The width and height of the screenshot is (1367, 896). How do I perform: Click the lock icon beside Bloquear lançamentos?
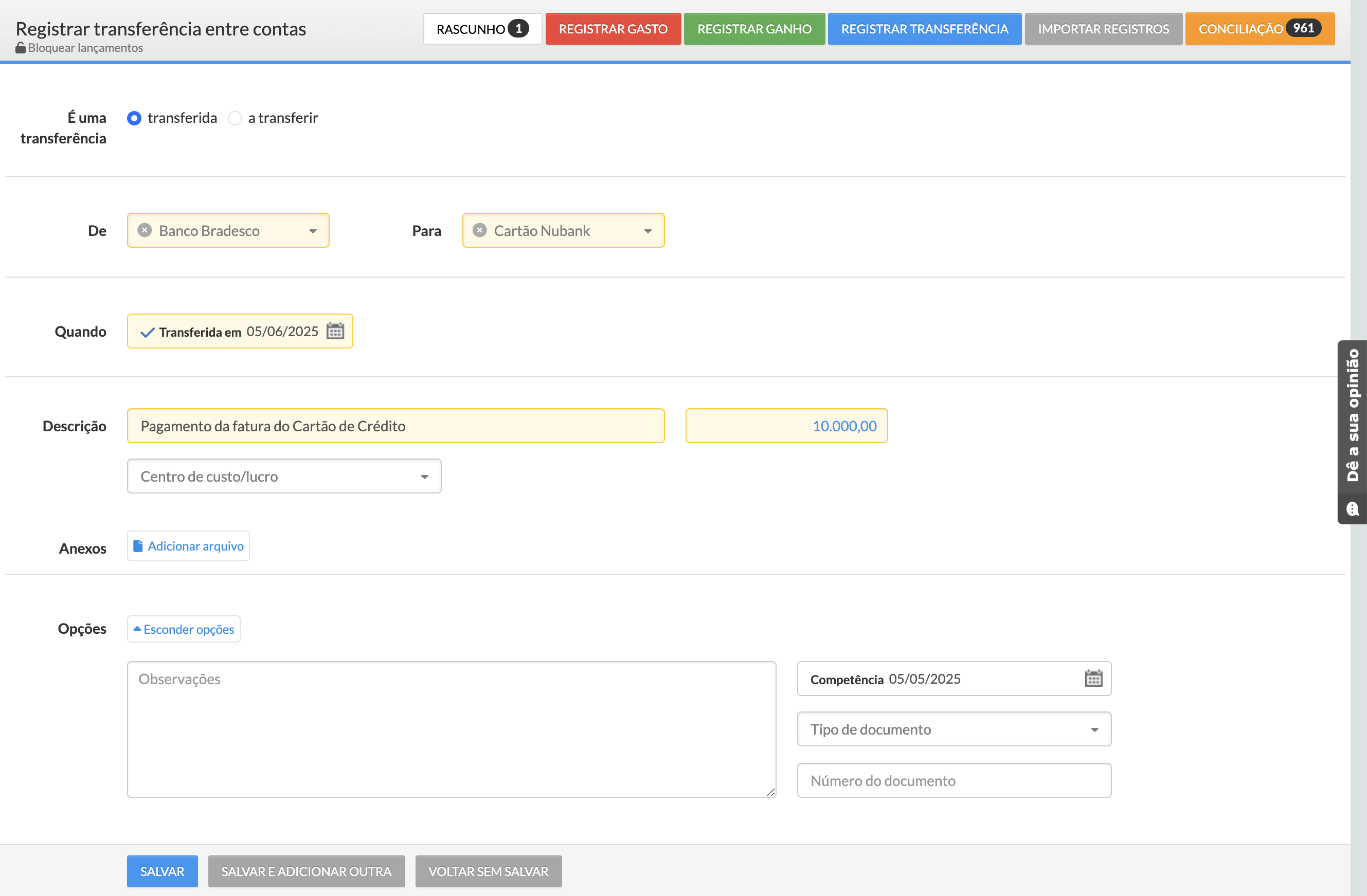[x=21, y=48]
